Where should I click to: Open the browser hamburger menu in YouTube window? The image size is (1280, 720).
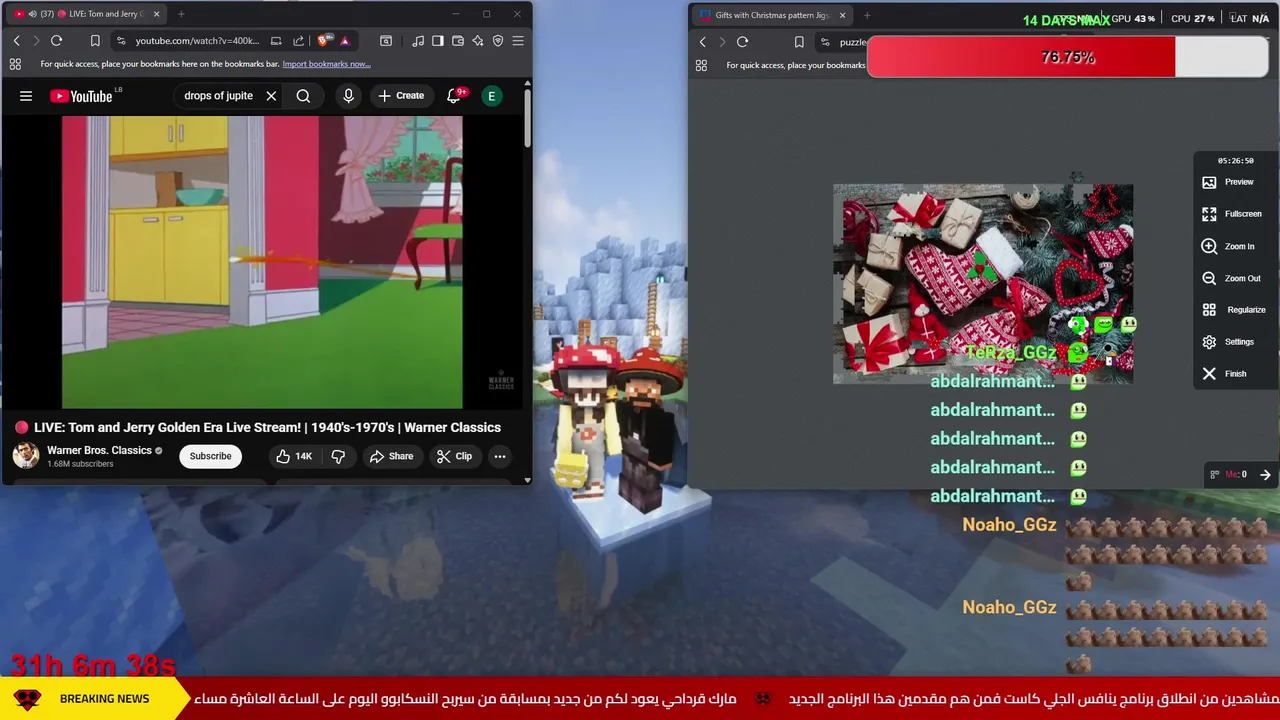click(517, 41)
